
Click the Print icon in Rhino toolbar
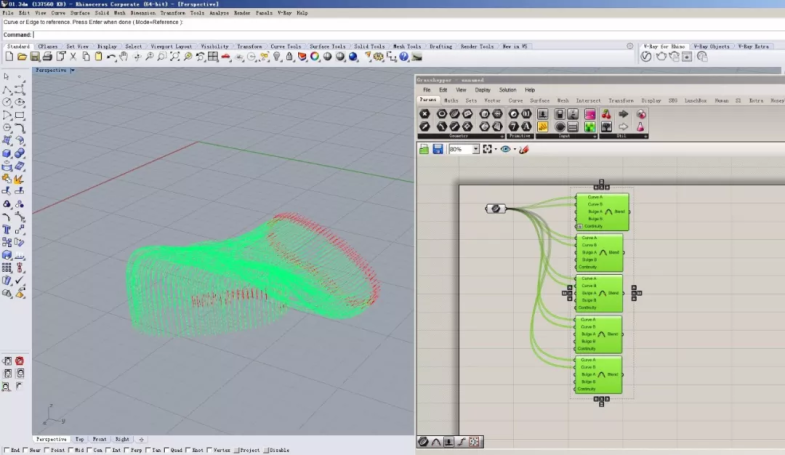49,58
